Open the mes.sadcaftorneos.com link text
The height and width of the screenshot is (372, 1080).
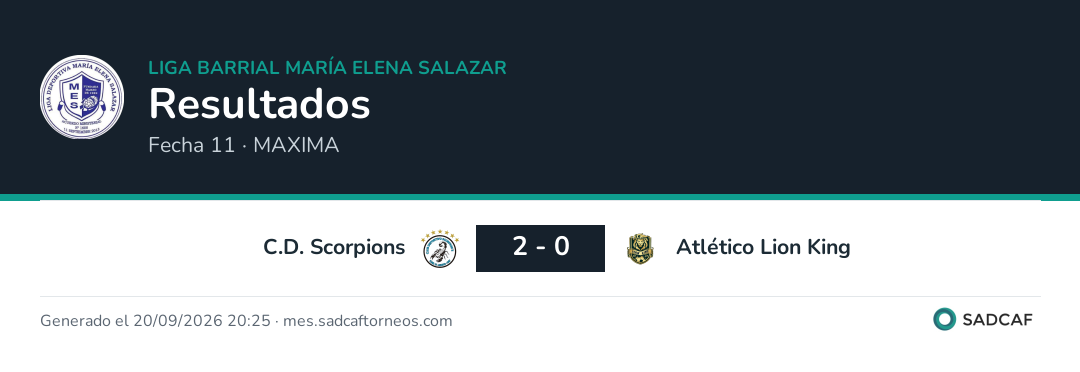tap(368, 321)
